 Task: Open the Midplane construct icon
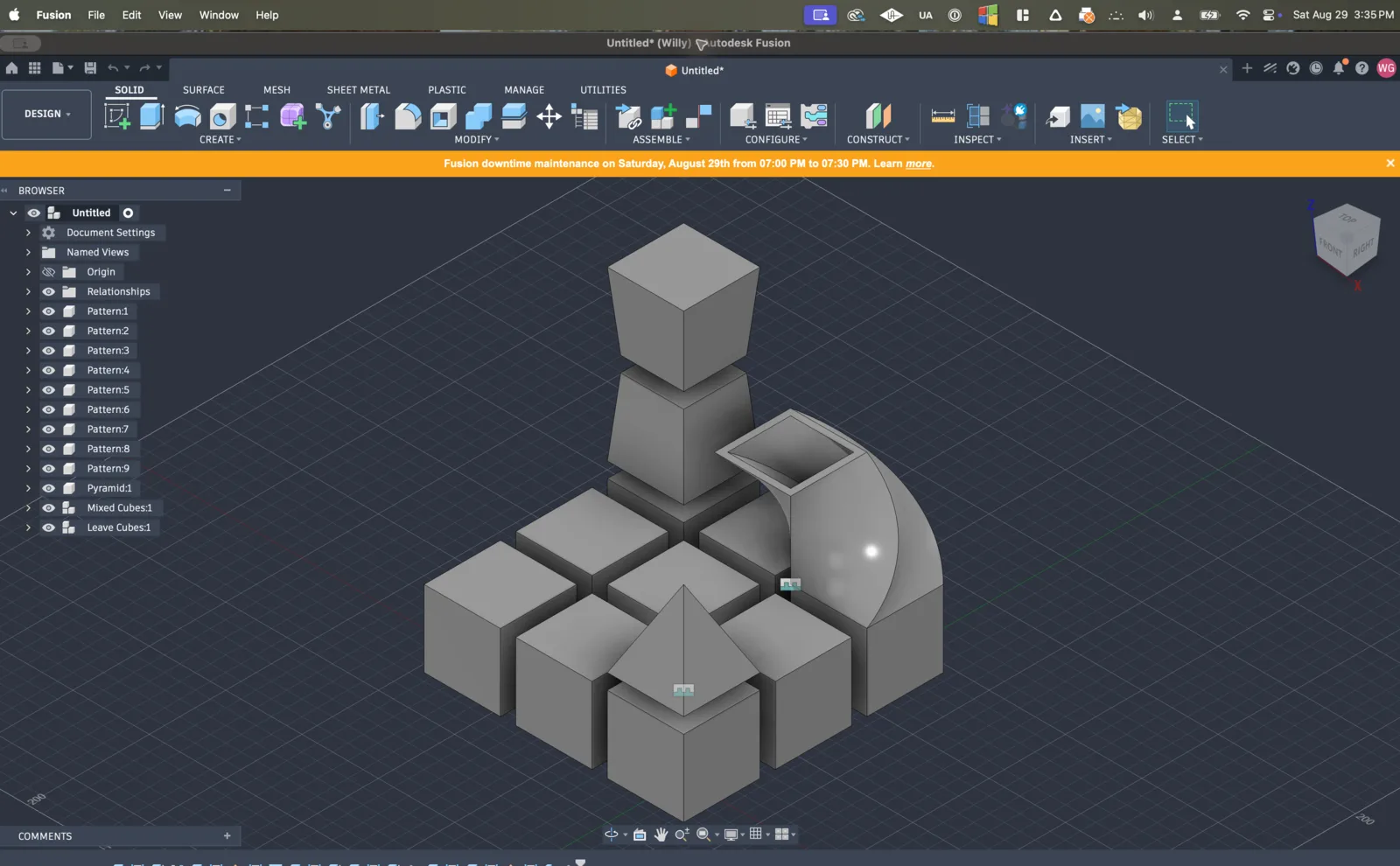point(878,115)
